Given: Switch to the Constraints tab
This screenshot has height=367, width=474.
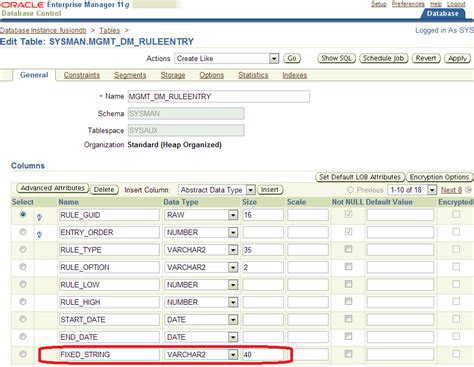Looking at the screenshot, I should pyautogui.click(x=82, y=75).
